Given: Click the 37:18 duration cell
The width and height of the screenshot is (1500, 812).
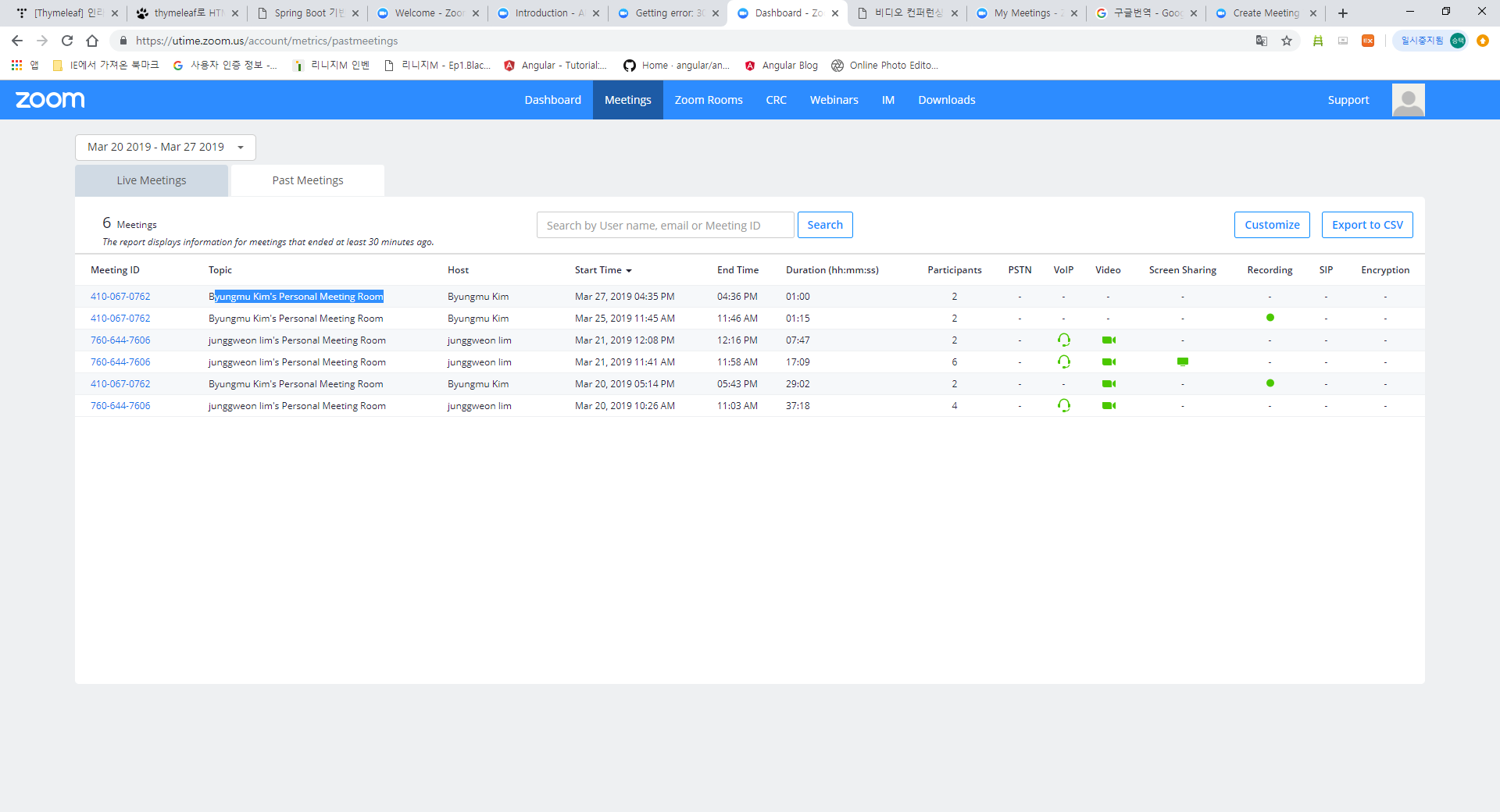Looking at the screenshot, I should click(798, 406).
